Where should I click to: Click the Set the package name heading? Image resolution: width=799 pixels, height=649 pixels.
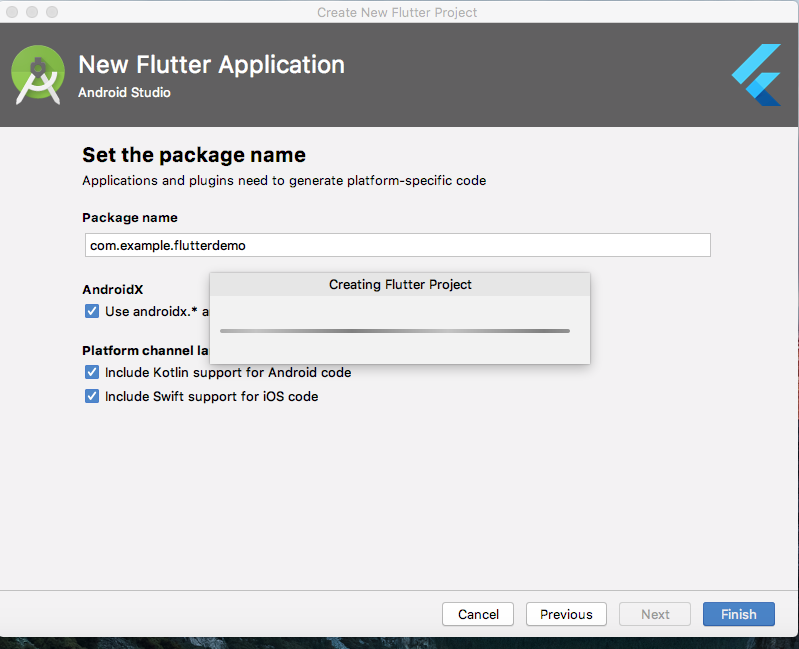(x=194, y=155)
